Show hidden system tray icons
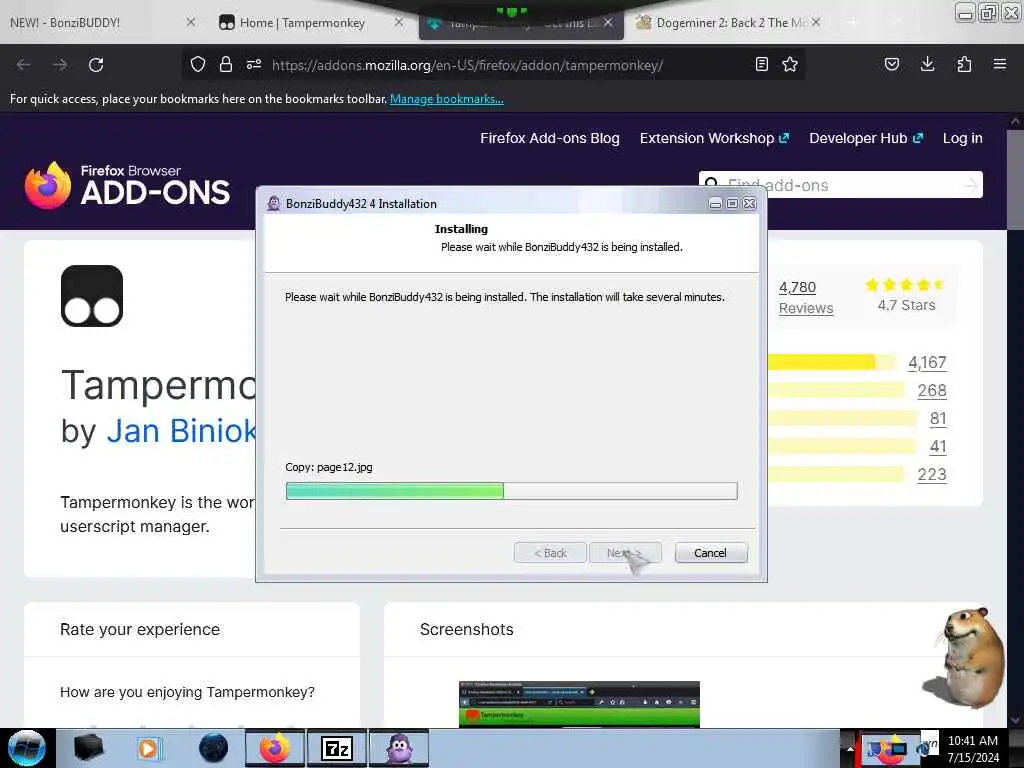Screen dimensions: 1024x768 [850, 749]
